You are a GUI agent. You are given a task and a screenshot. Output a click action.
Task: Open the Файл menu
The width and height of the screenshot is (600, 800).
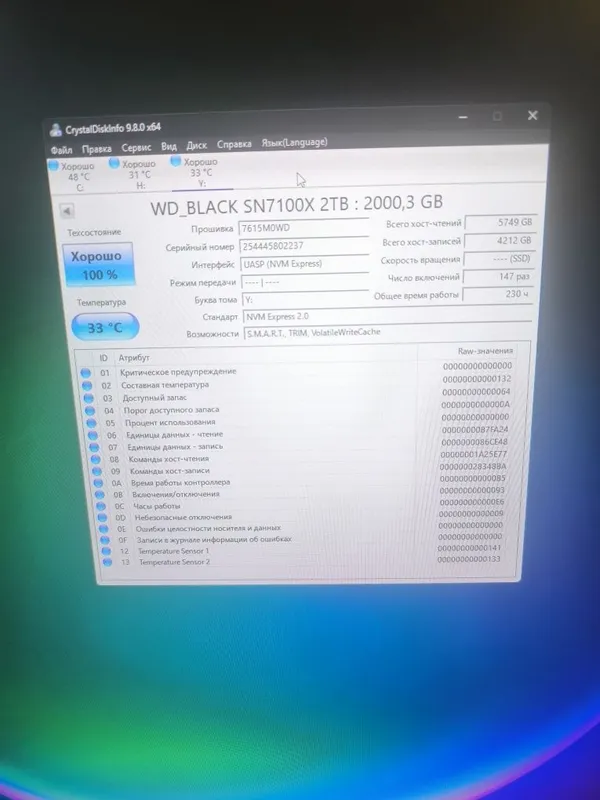point(61,150)
